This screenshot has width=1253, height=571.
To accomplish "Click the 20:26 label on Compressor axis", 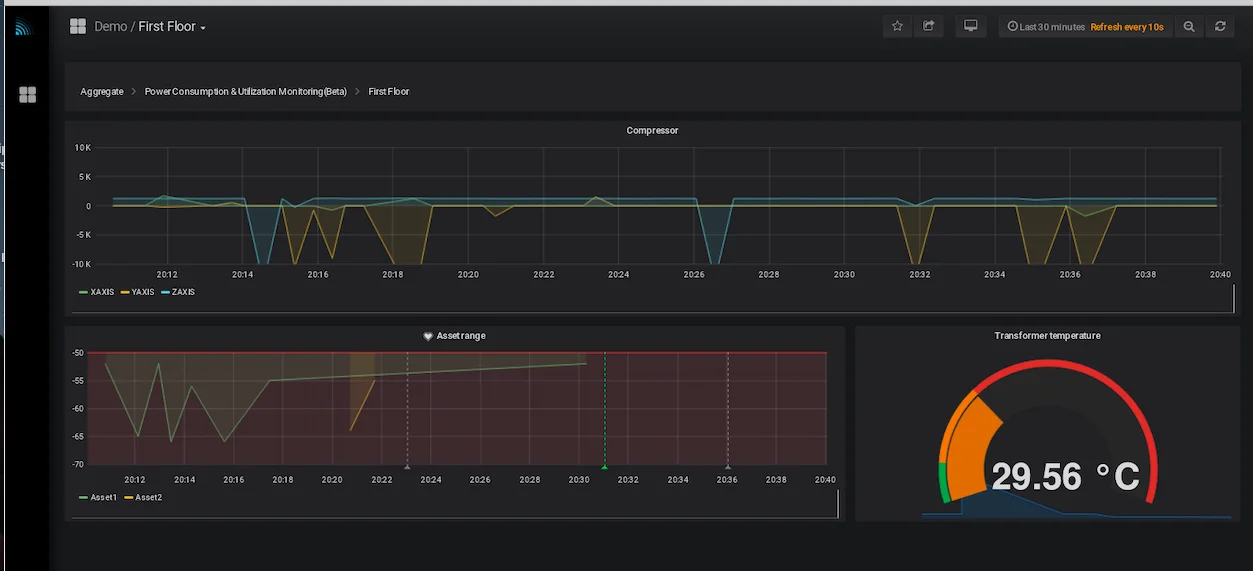I will [694, 274].
